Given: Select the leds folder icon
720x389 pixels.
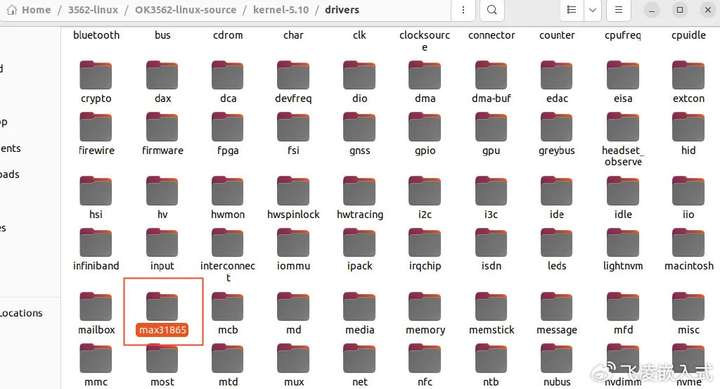Looking at the screenshot, I should 557,242.
